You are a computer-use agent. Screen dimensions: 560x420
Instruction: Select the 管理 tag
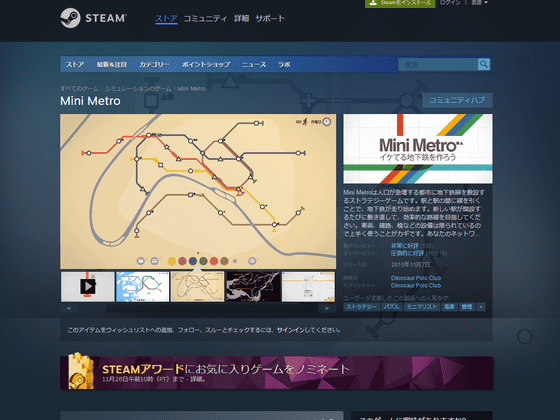(x=467, y=307)
